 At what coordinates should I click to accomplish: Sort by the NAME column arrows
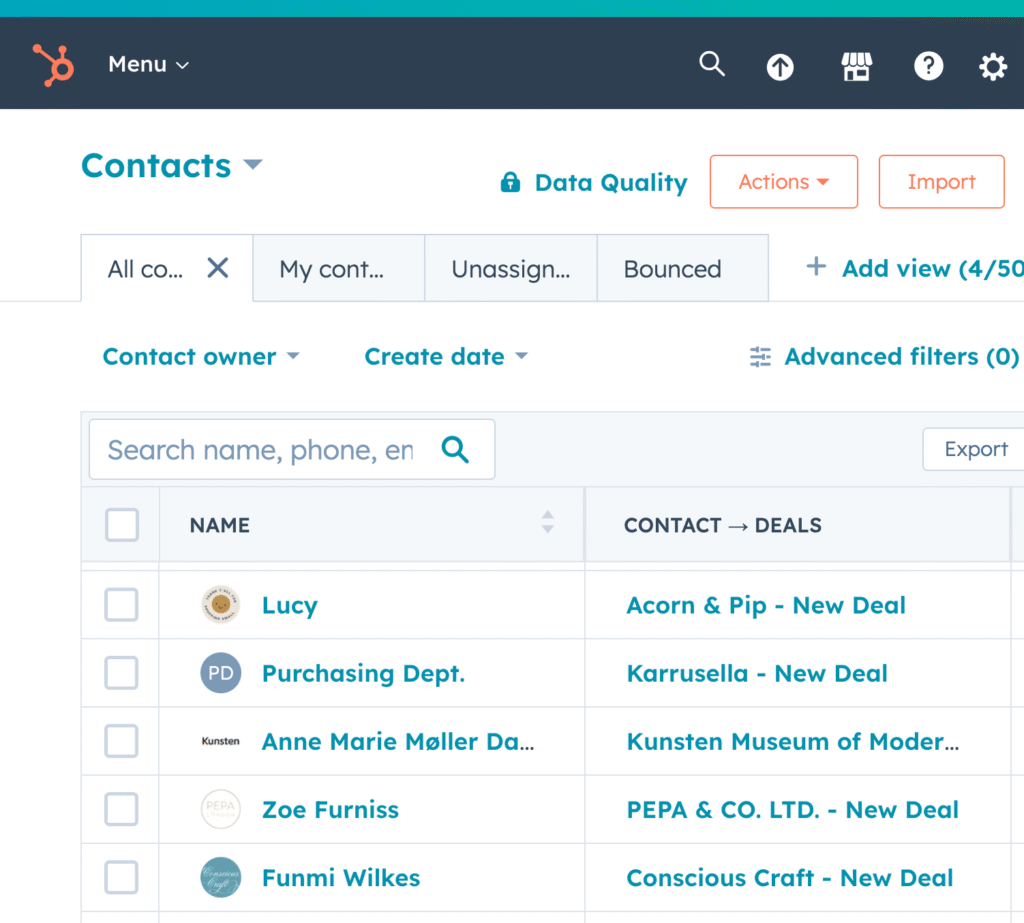[547, 522]
